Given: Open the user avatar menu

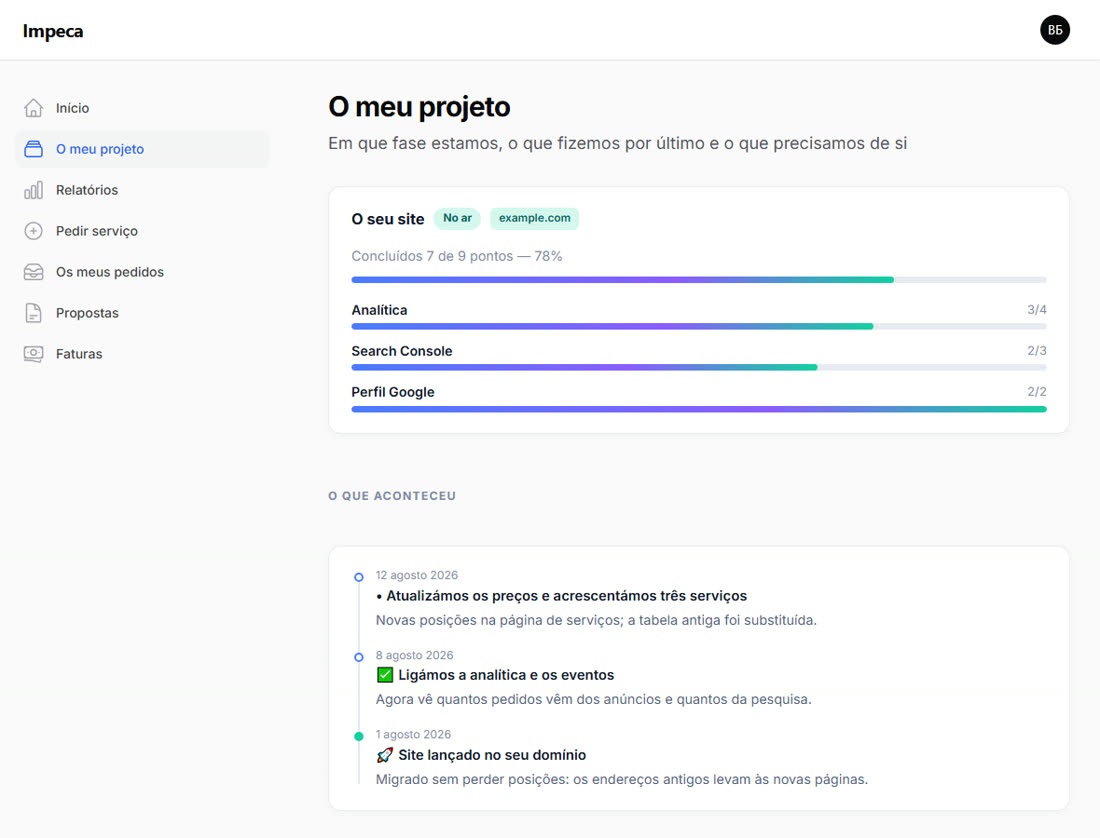Looking at the screenshot, I should (x=1054, y=30).
